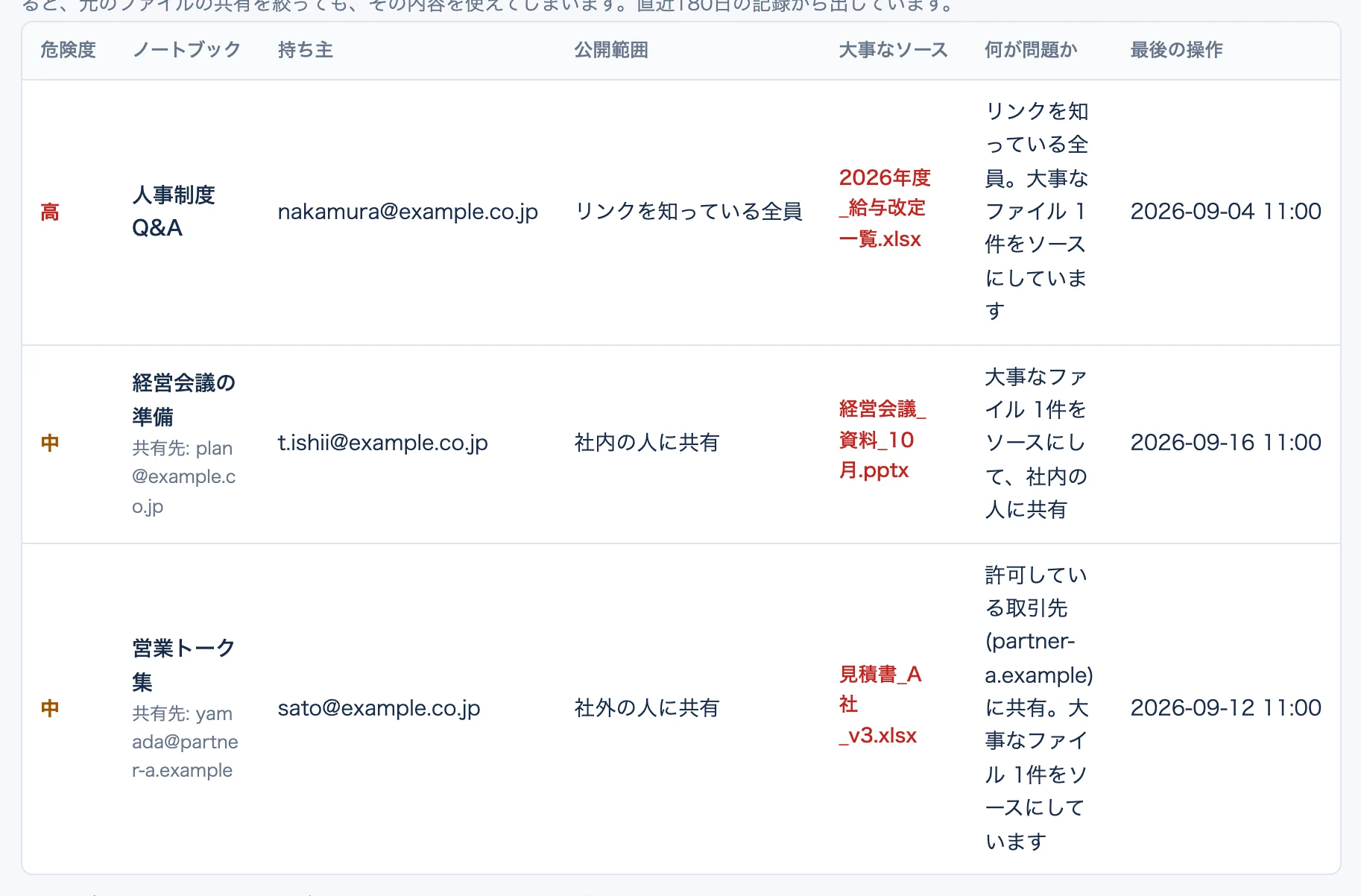The image size is (1361, 896).
Task: Click the date 2026-09-04 11:00
Action: [1225, 212]
